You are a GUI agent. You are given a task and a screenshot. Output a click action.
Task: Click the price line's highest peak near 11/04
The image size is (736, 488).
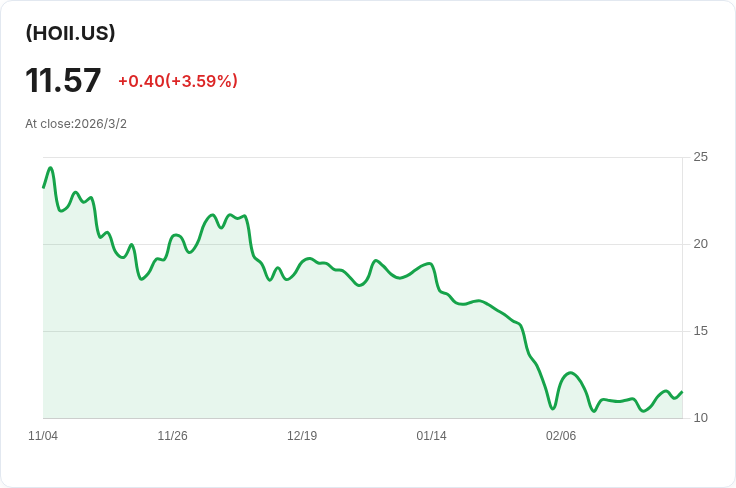[x=50, y=168]
